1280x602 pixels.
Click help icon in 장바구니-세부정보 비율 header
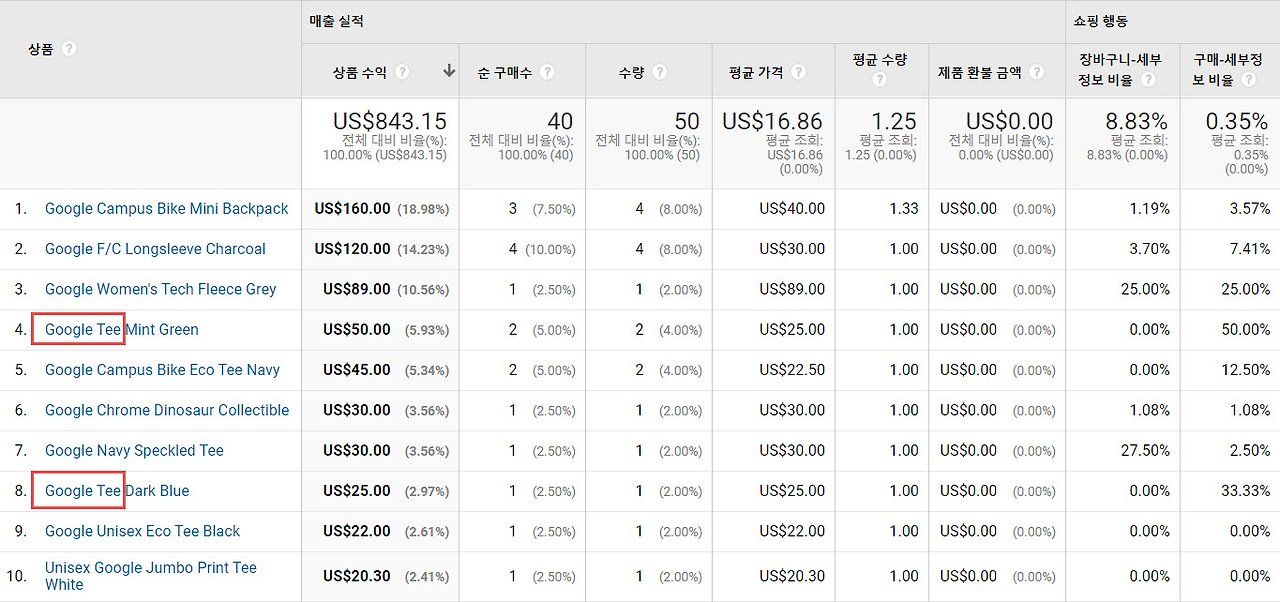click(1148, 80)
